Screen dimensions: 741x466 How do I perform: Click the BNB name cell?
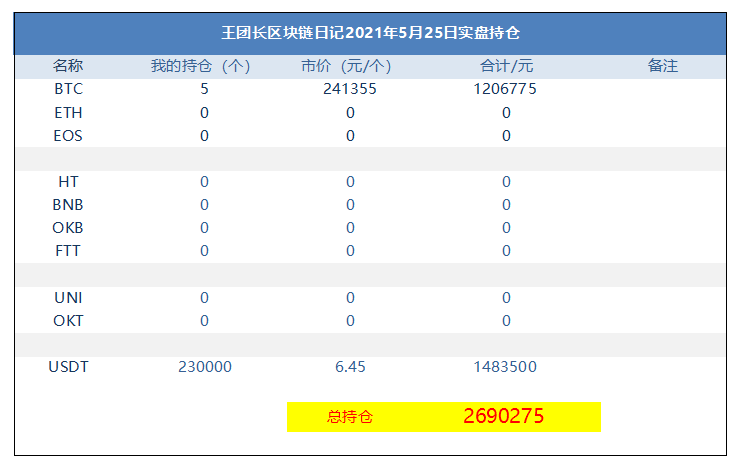(68, 205)
